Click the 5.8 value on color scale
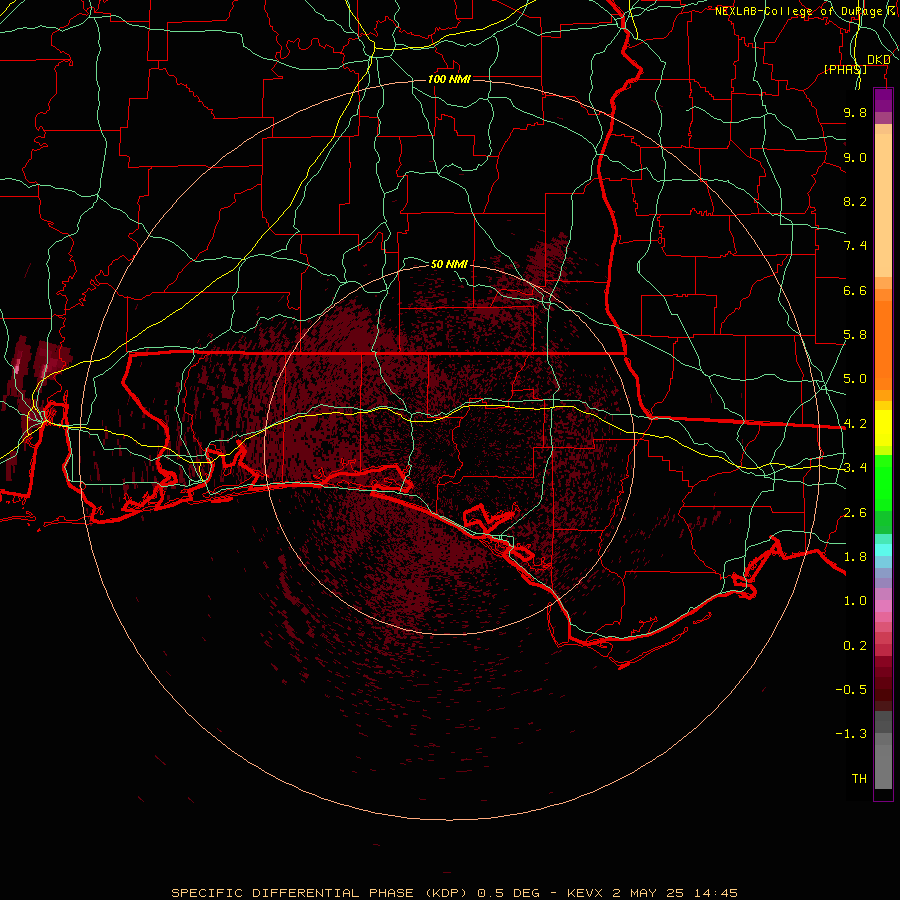Screen dimensions: 900x900 click(855, 335)
